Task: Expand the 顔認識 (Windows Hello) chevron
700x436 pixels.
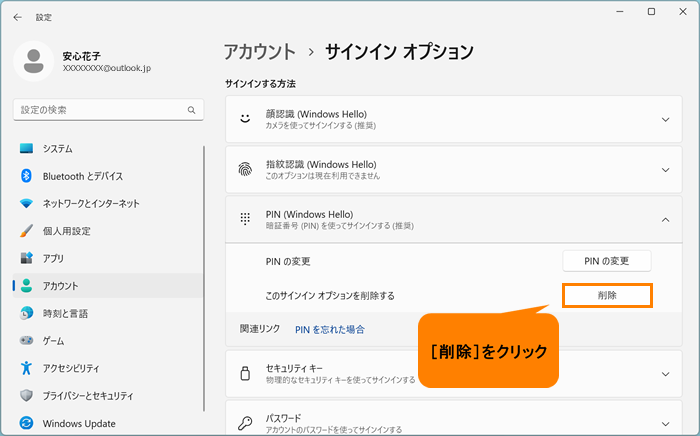Action: [666, 120]
